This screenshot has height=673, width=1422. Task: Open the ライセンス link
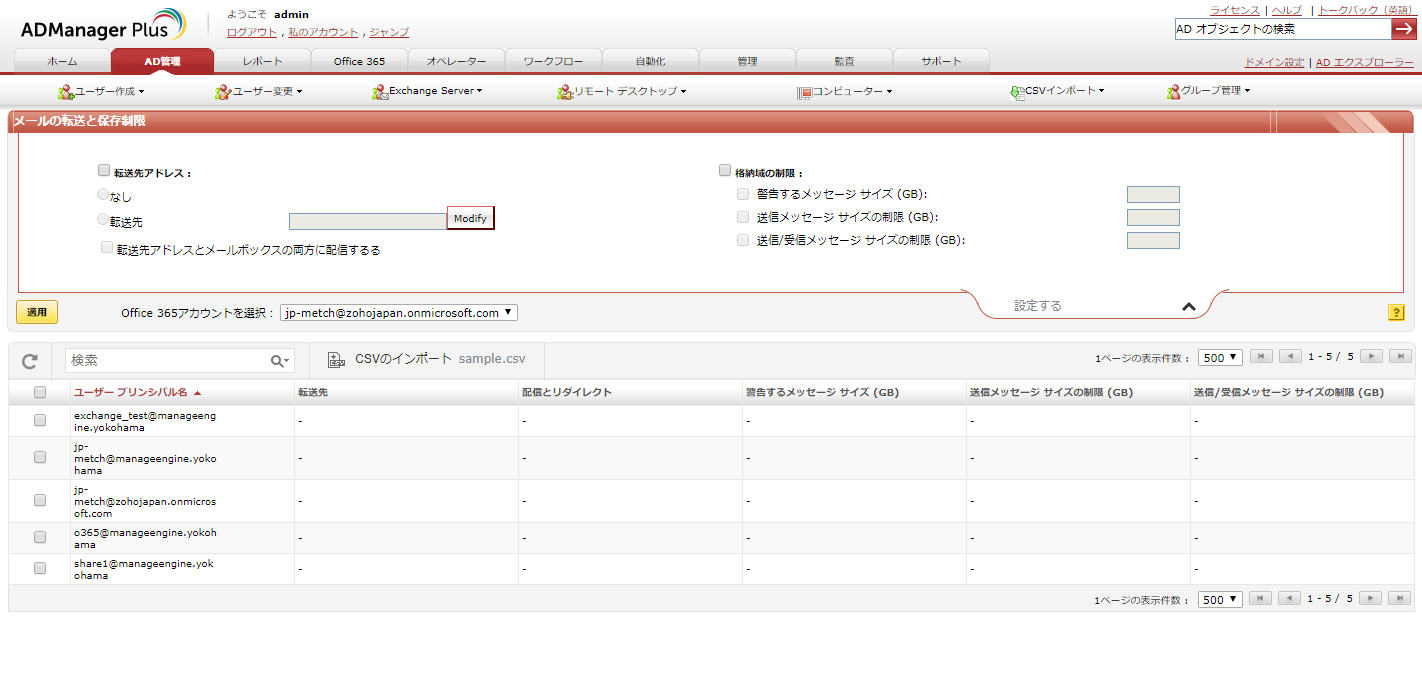coord(1234,10)
